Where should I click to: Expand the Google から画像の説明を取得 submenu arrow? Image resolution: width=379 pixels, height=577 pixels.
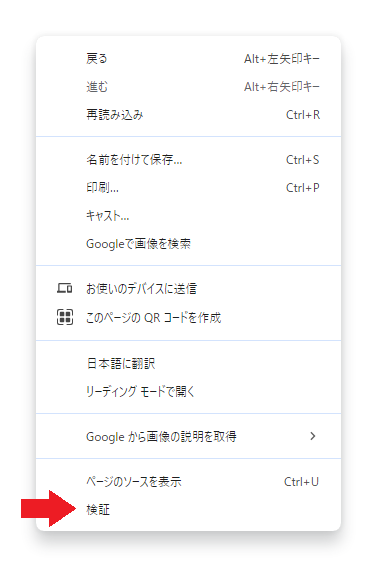coord(312,436)
